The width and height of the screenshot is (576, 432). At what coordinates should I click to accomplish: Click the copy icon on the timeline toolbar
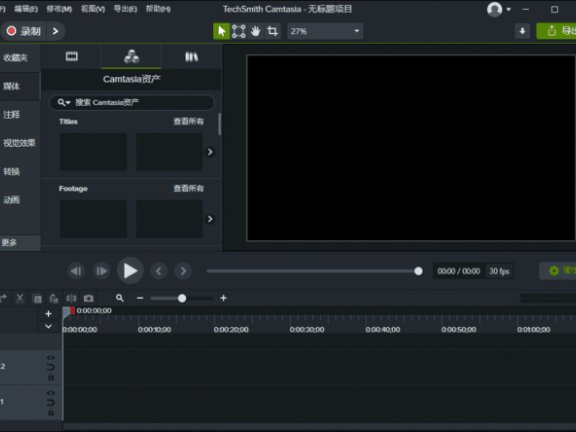point(37,299)
